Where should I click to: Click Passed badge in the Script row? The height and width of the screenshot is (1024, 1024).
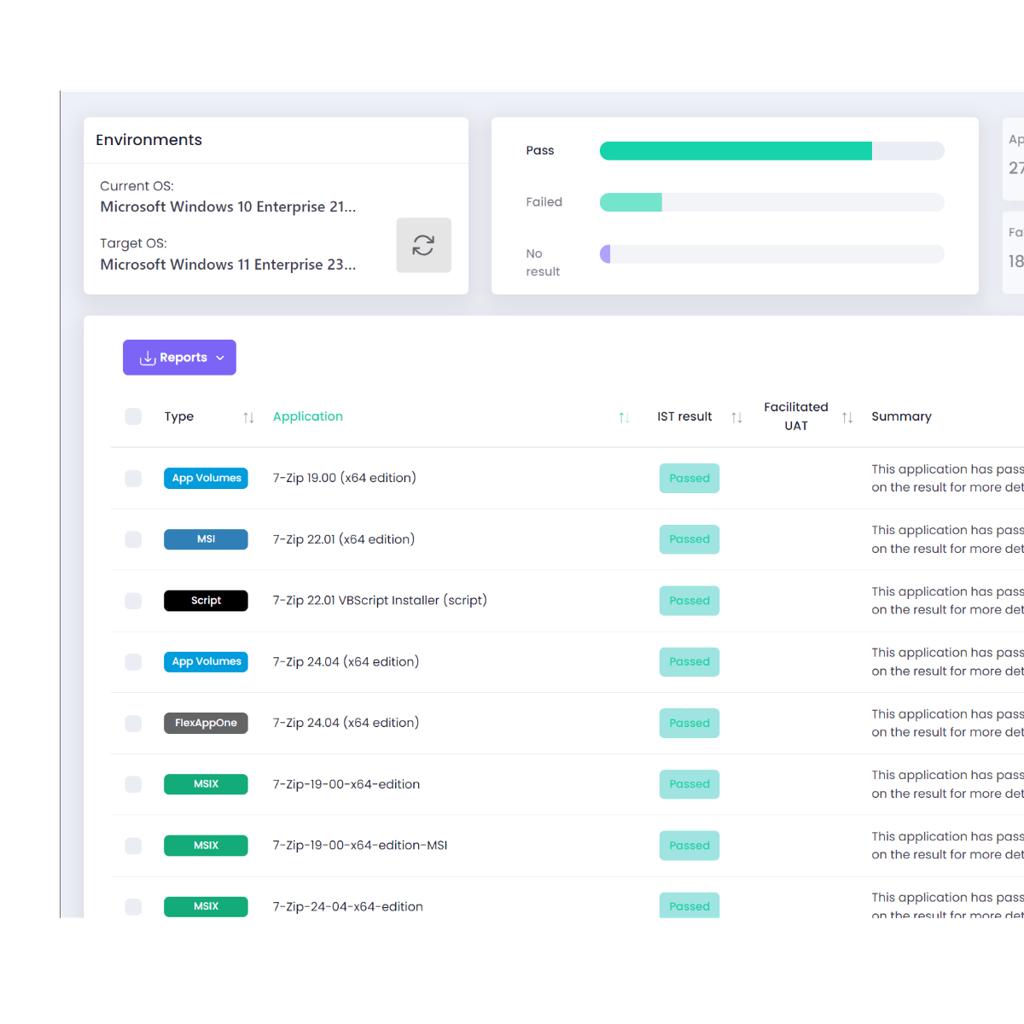tap(689, 601)
